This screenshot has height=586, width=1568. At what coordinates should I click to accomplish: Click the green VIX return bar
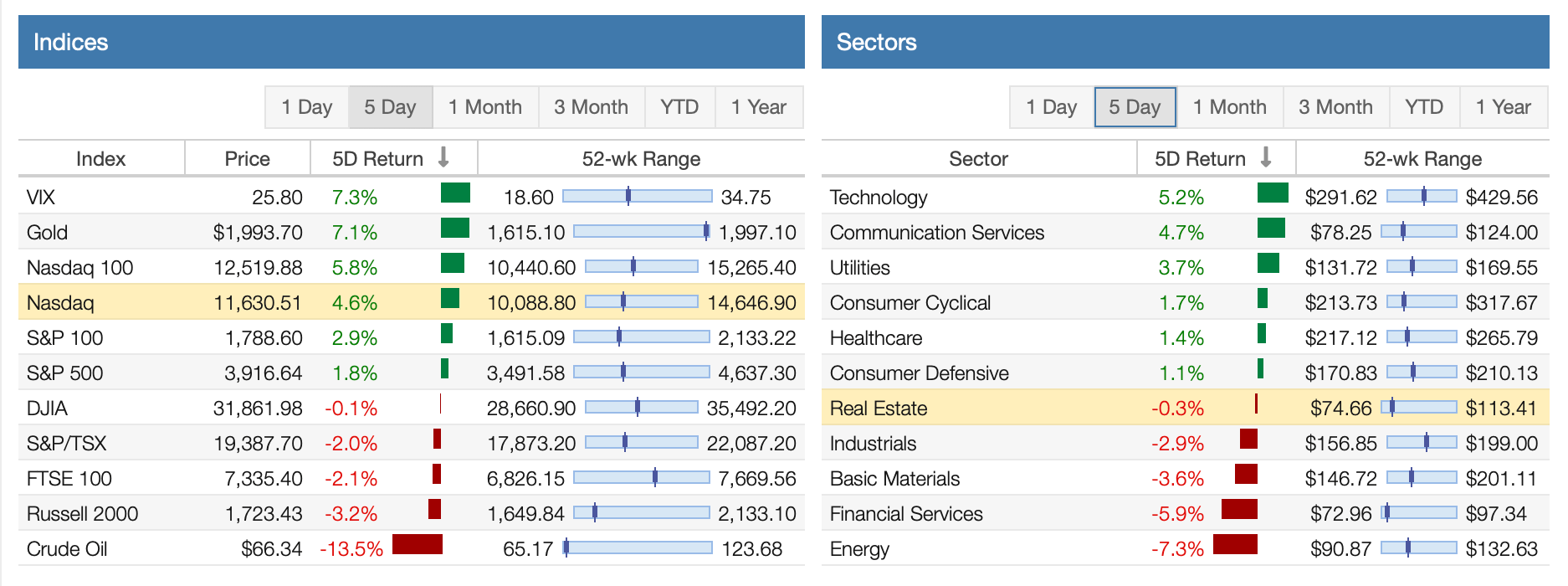coord(455,193)
